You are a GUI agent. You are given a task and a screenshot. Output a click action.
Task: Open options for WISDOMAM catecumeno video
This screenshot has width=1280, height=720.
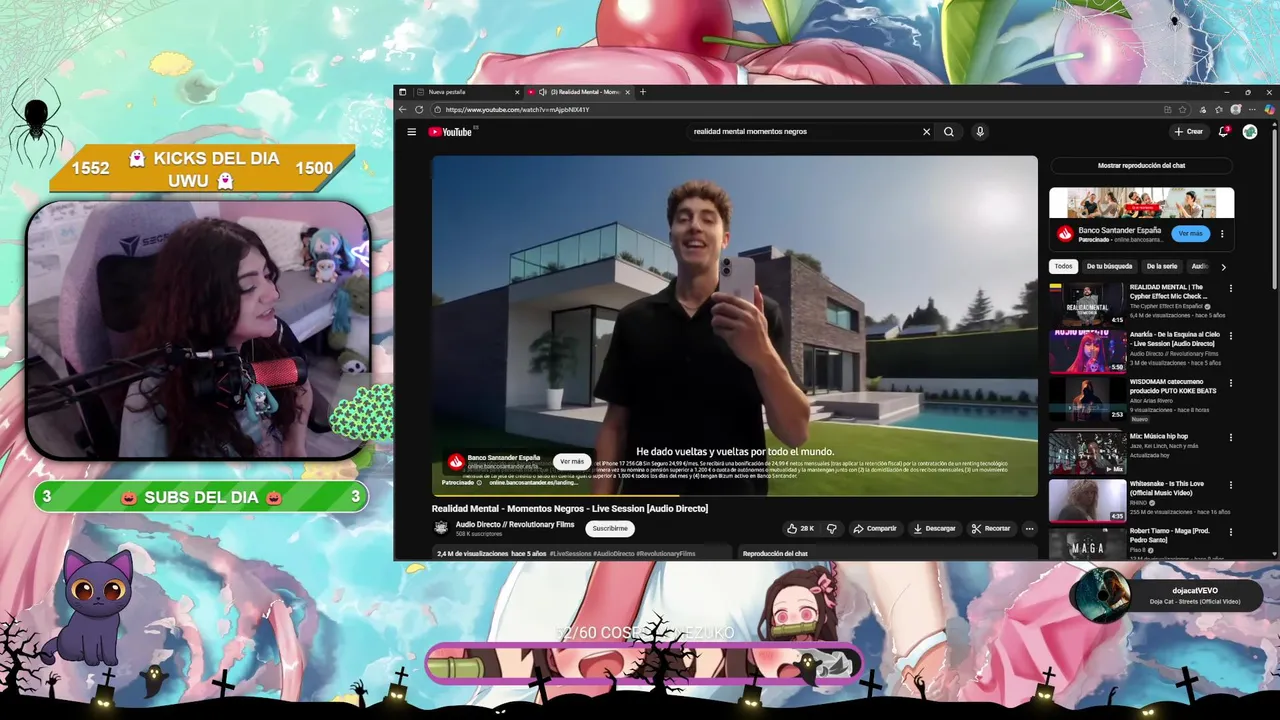click(x=1231, y=384)
